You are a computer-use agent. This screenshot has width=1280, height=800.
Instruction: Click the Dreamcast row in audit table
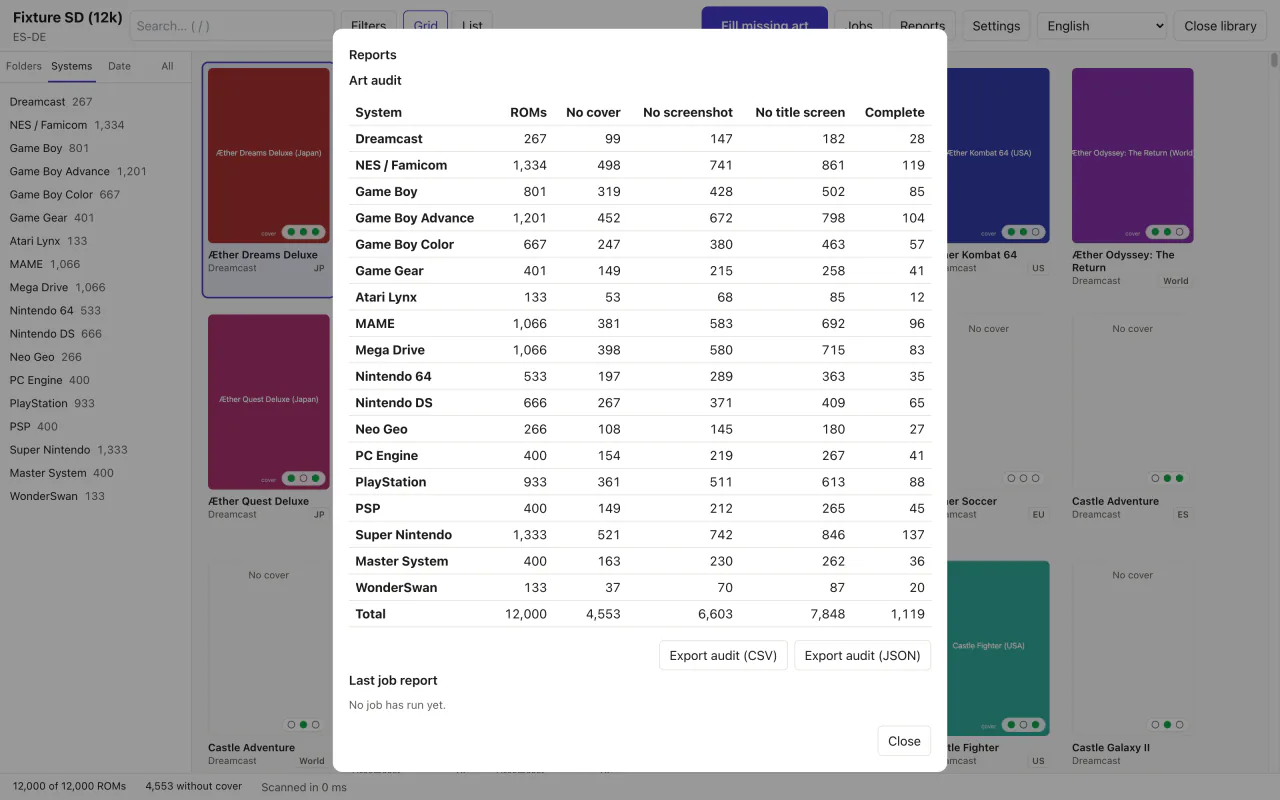640,139
